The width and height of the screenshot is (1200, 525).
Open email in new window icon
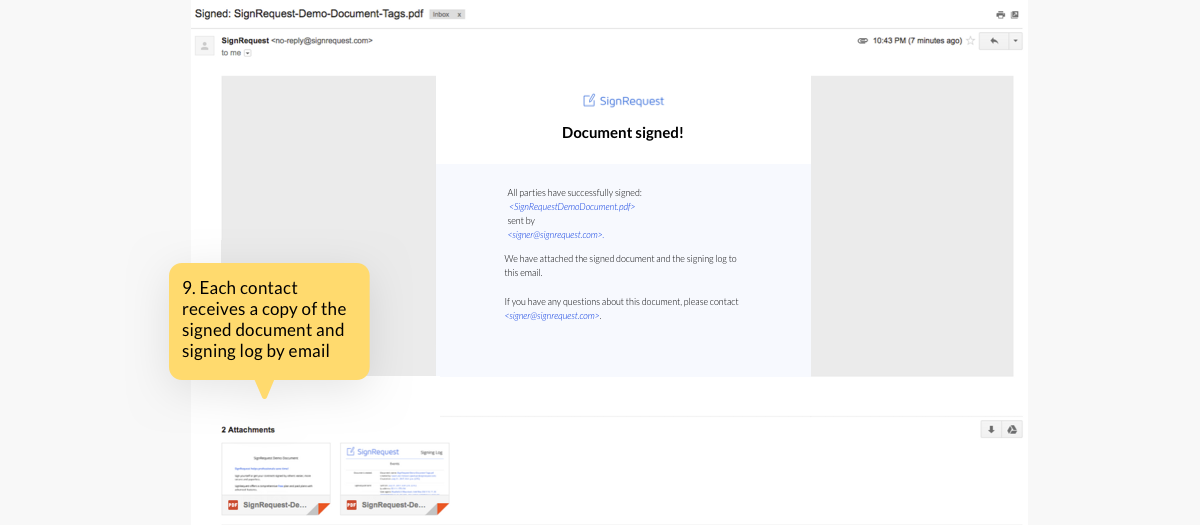(1014, 15)
